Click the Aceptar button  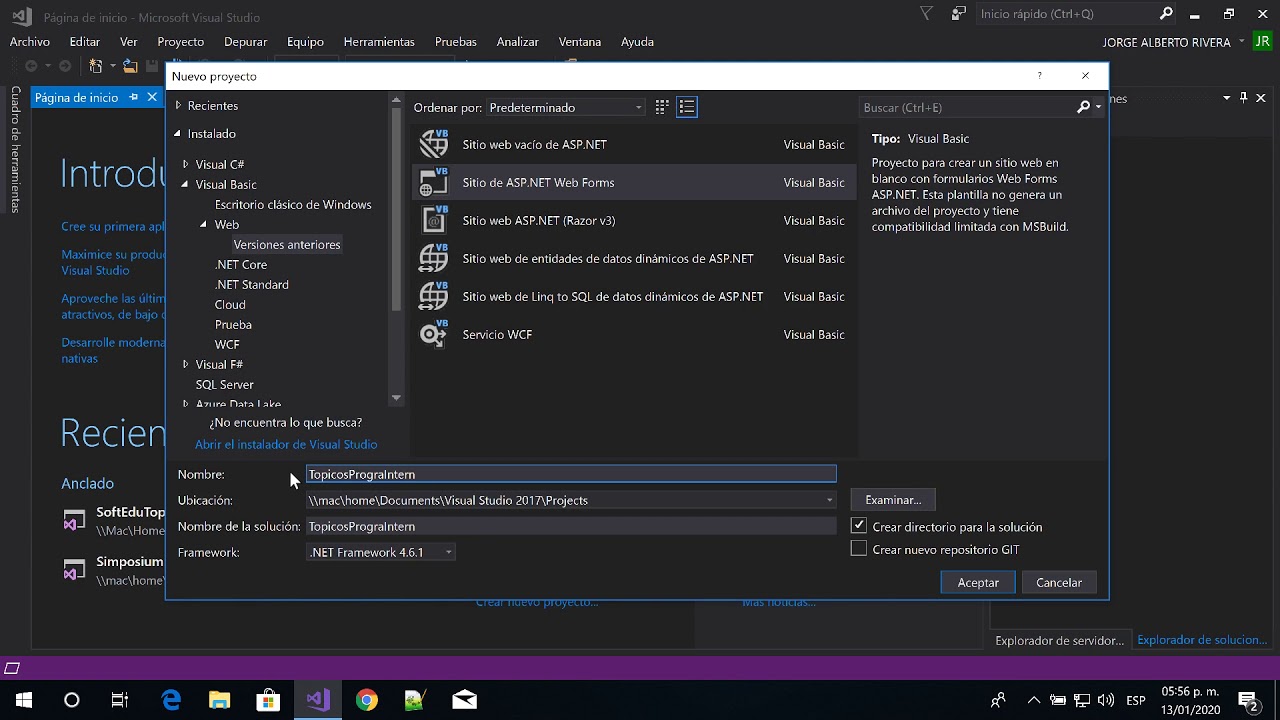coord(978,582)
